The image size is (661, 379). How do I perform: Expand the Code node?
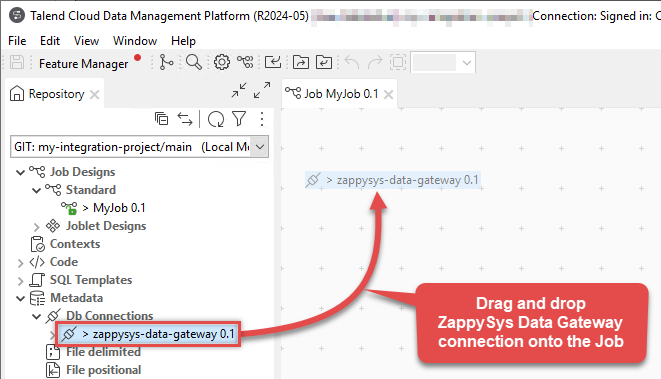(20, 263)
